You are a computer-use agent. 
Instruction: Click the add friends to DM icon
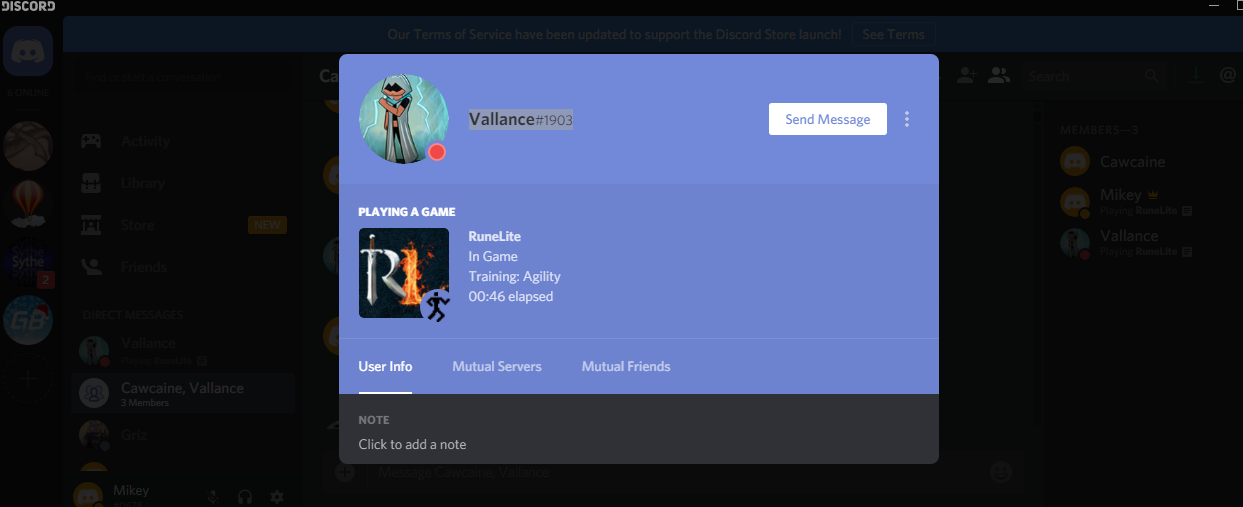point(965,75)
